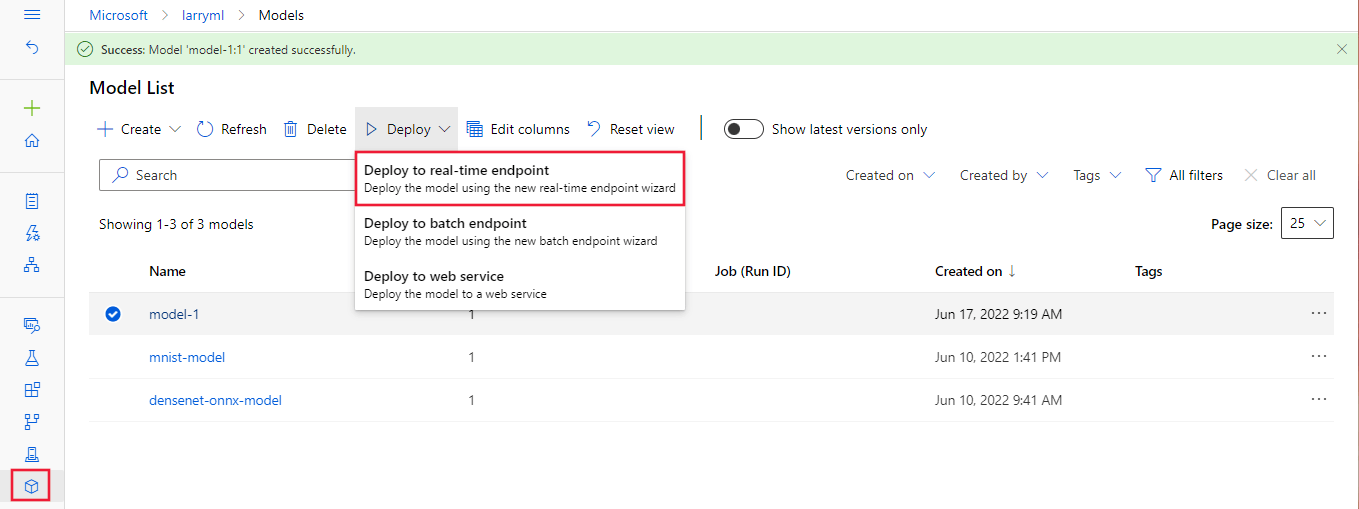Open Edit columns in the toolbar

click(x=518, y=129)
